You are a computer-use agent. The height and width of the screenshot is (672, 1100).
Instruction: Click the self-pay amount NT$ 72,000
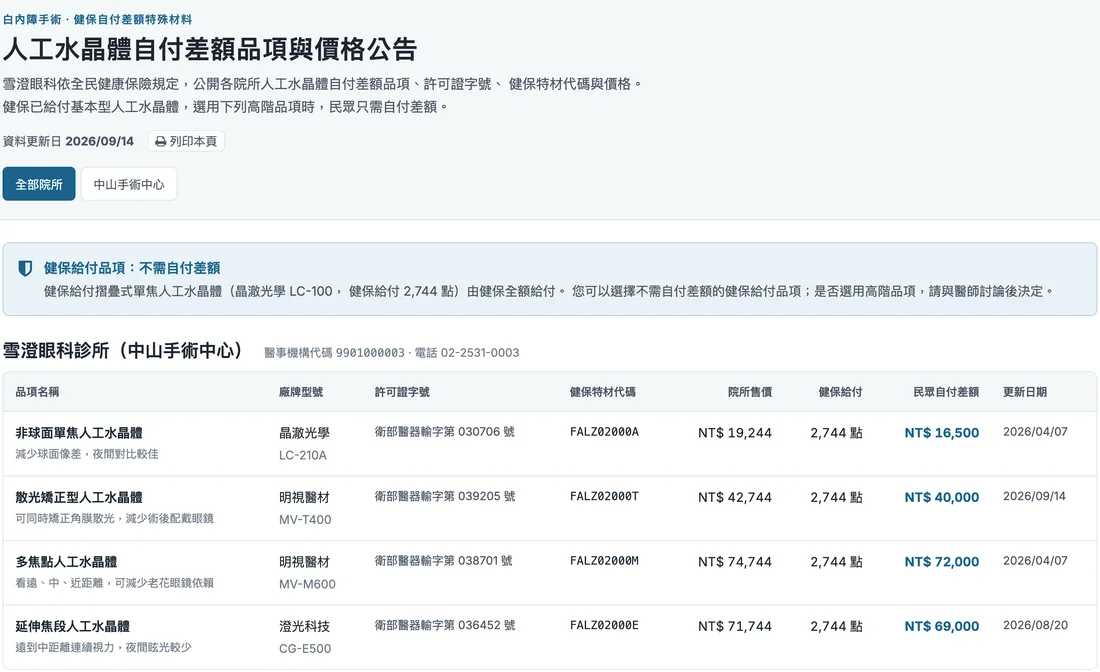pos(941,562)
